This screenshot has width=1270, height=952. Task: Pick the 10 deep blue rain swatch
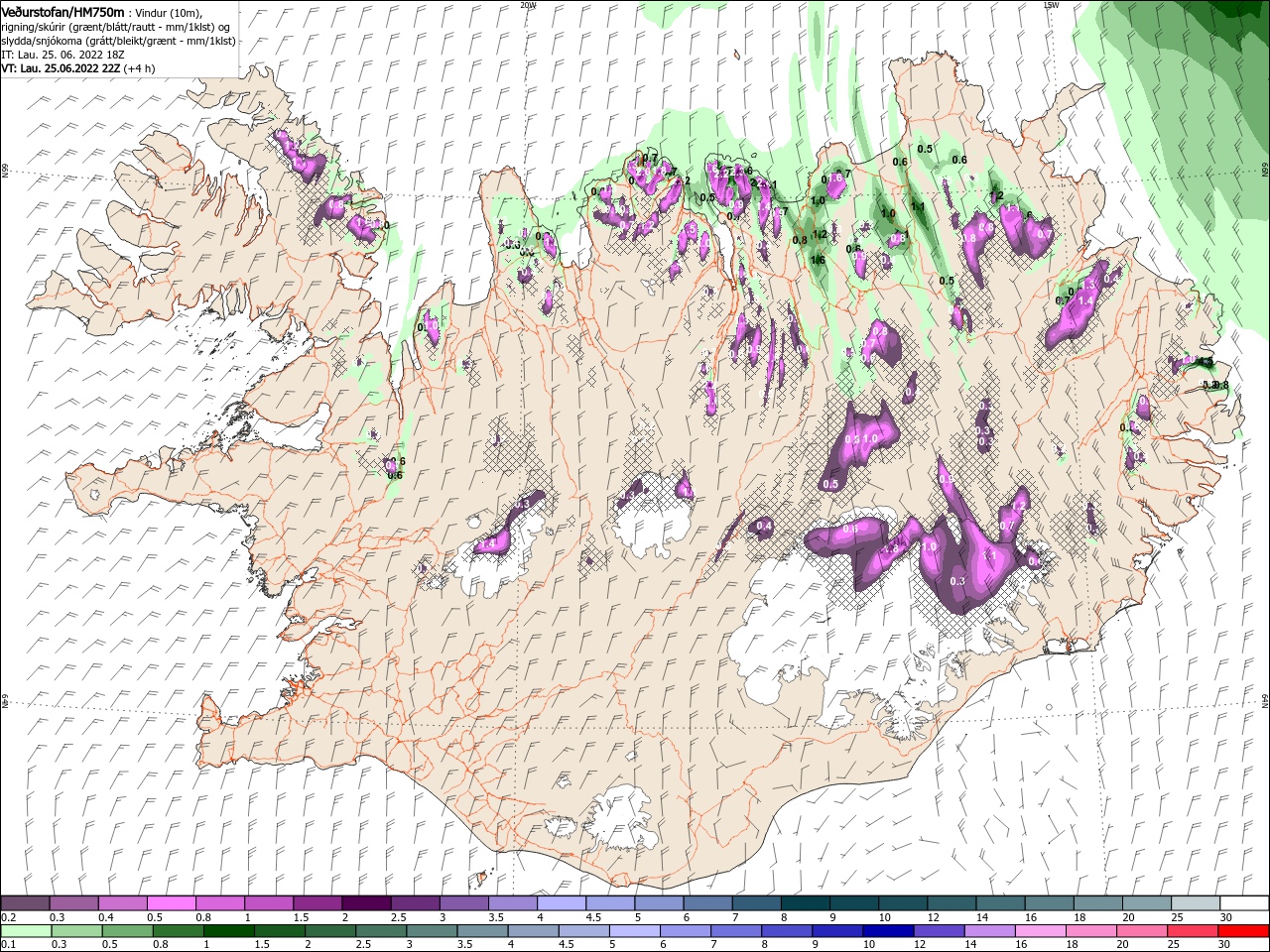(x=889, y=931)
